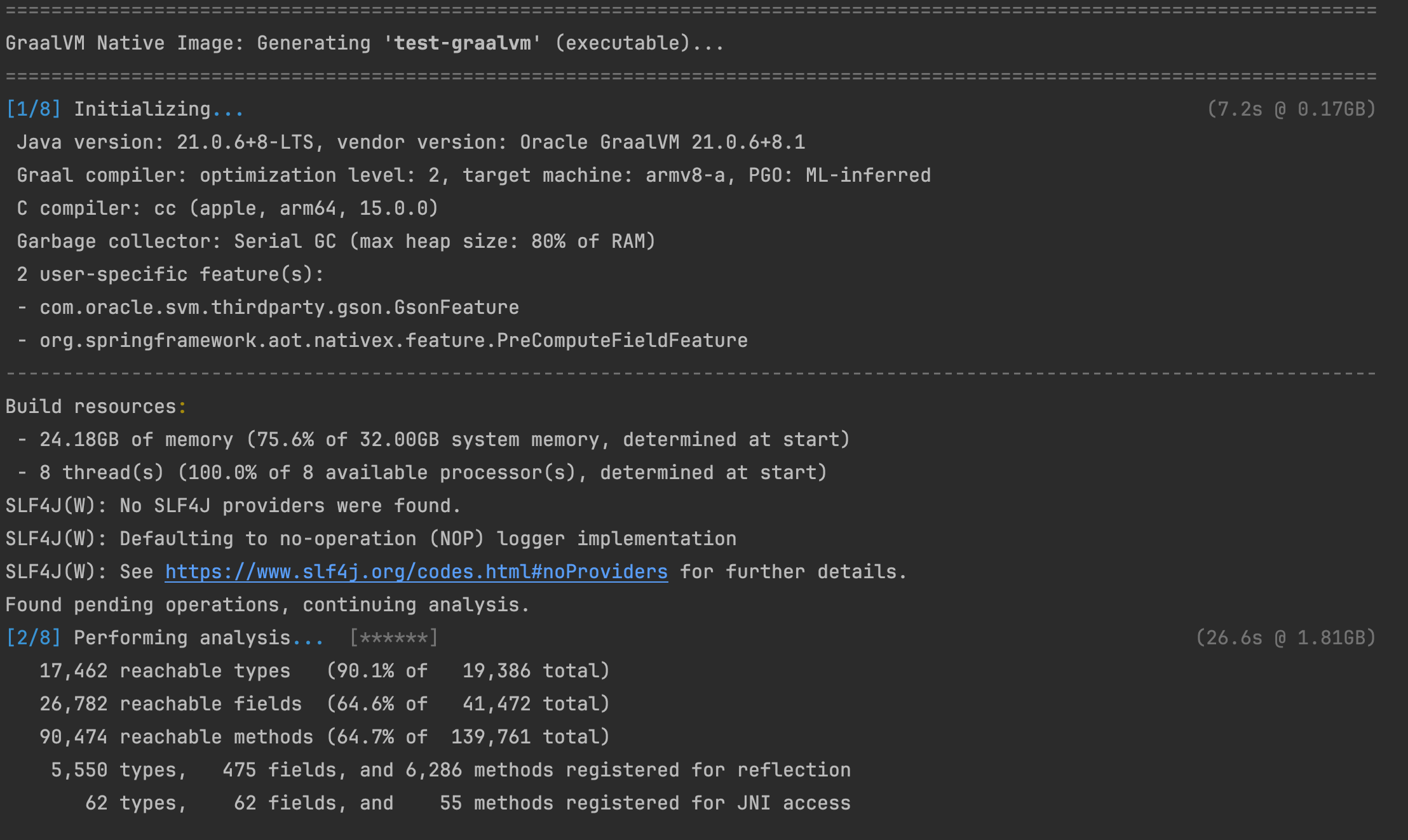The width and height of the screenshot is (1408, 840).
Task: Click the Graal compiler optimization level line
Action: click(473, 175)
